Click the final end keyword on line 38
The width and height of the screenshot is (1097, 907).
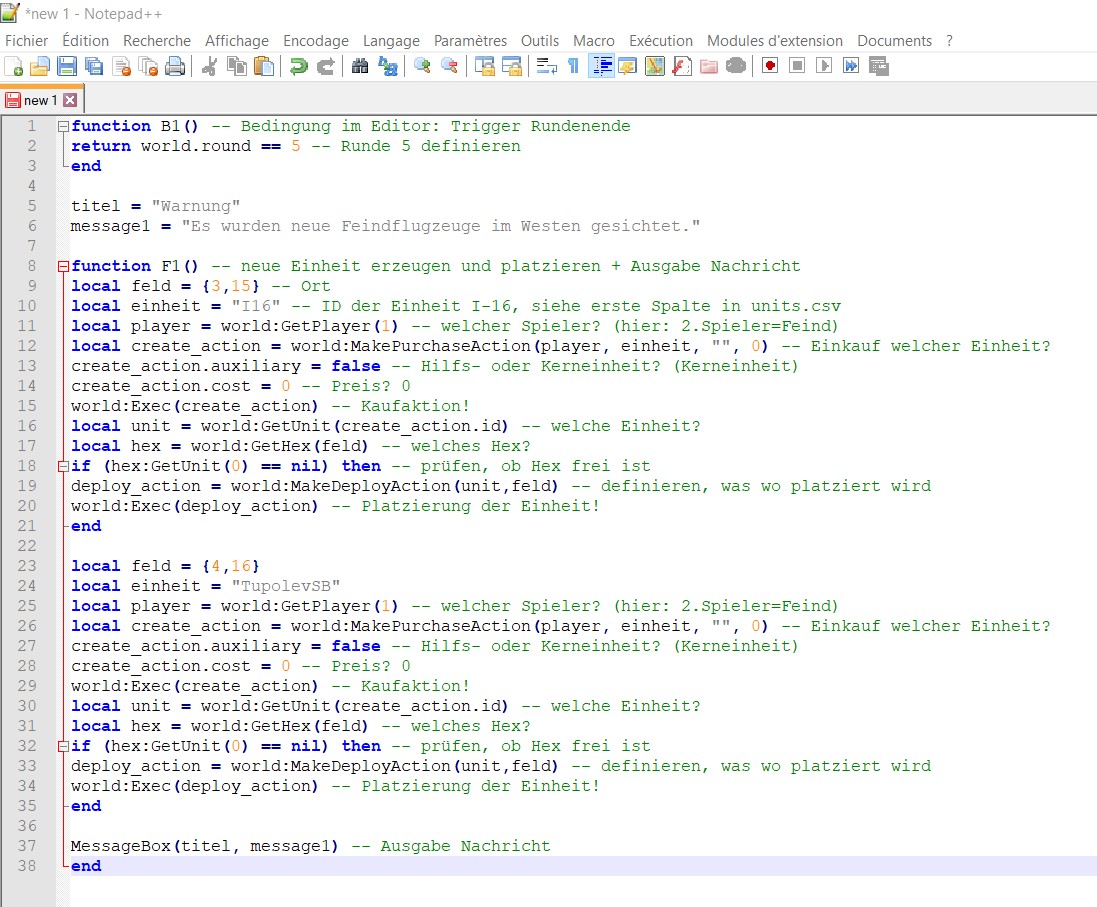86,866
